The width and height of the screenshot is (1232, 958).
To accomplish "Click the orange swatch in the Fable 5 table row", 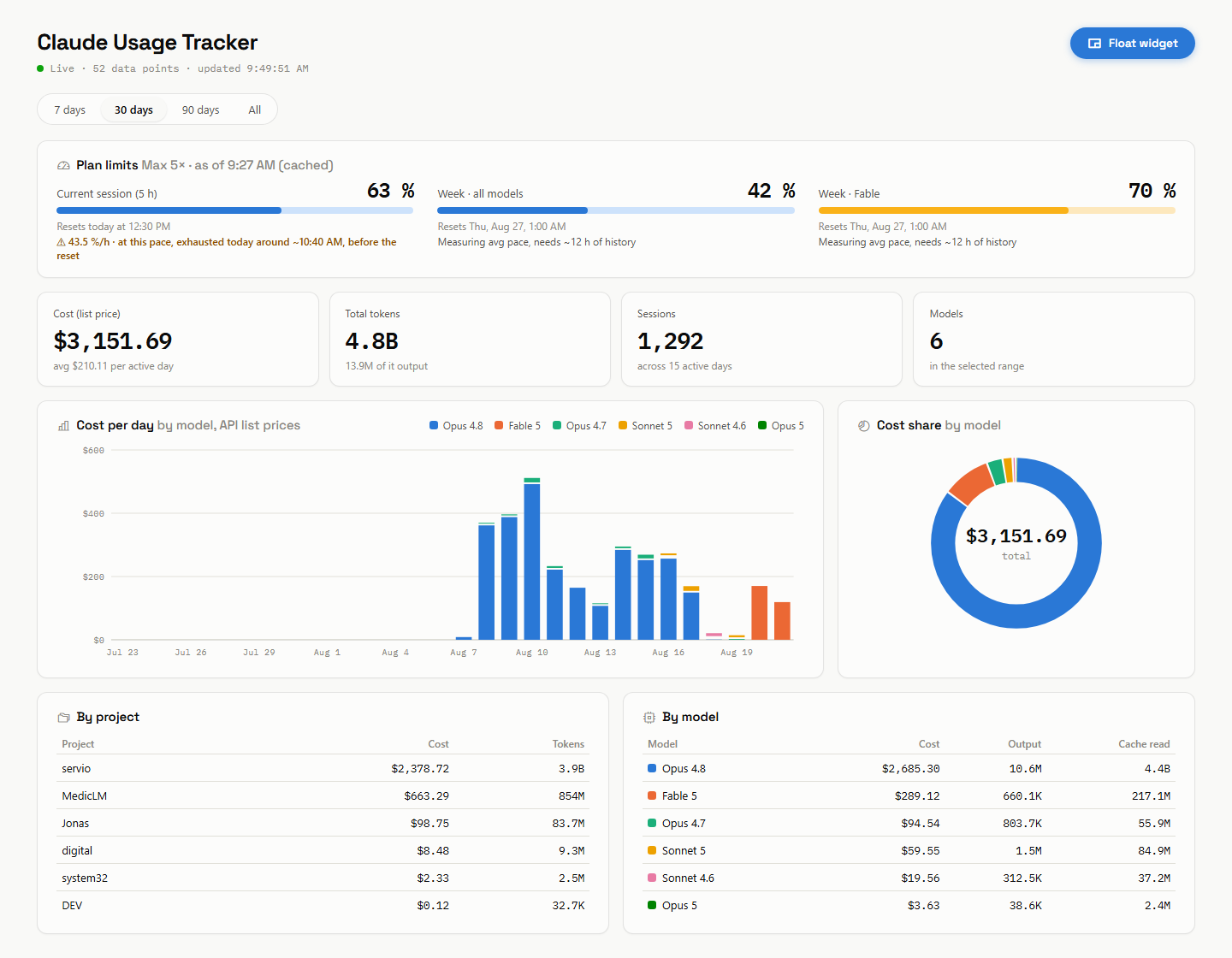I will 652,796.
